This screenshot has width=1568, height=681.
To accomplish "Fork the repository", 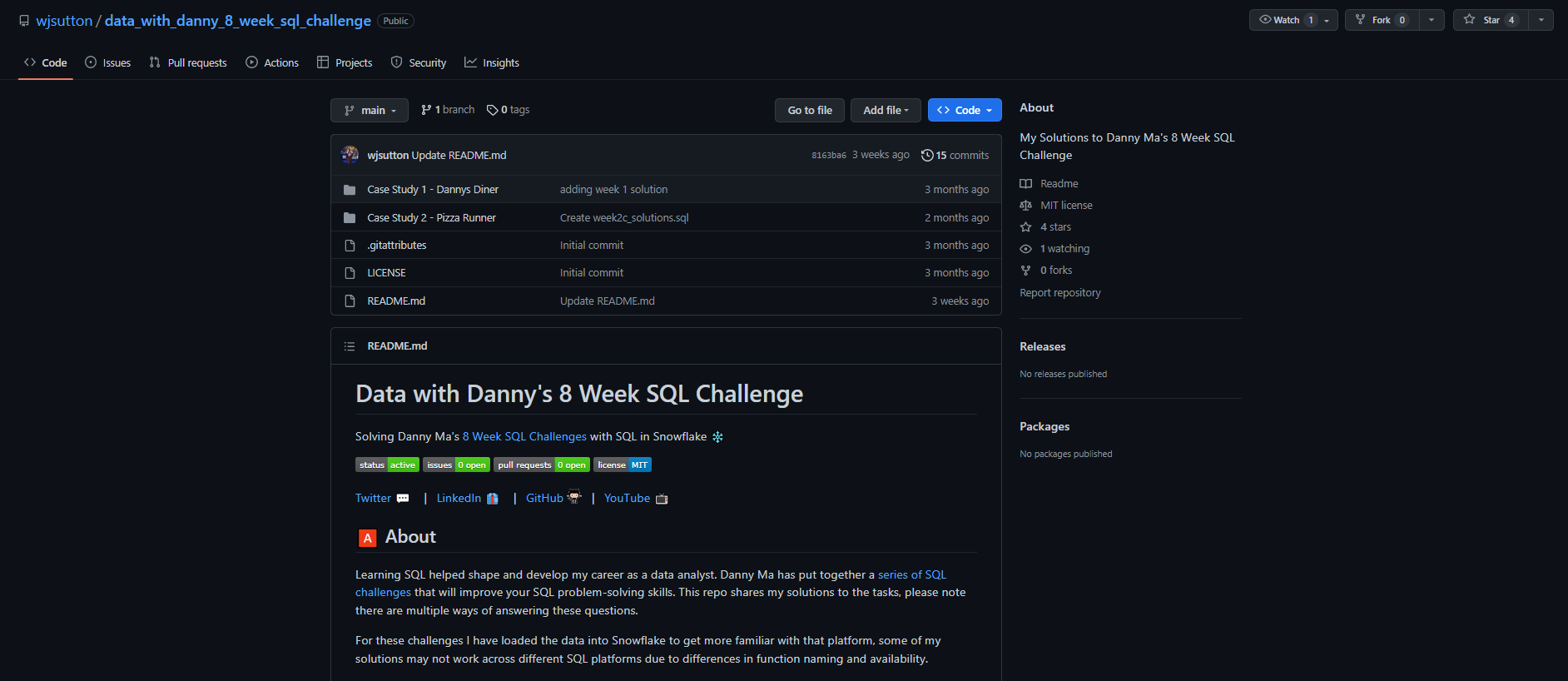I will coord(1381,20).
